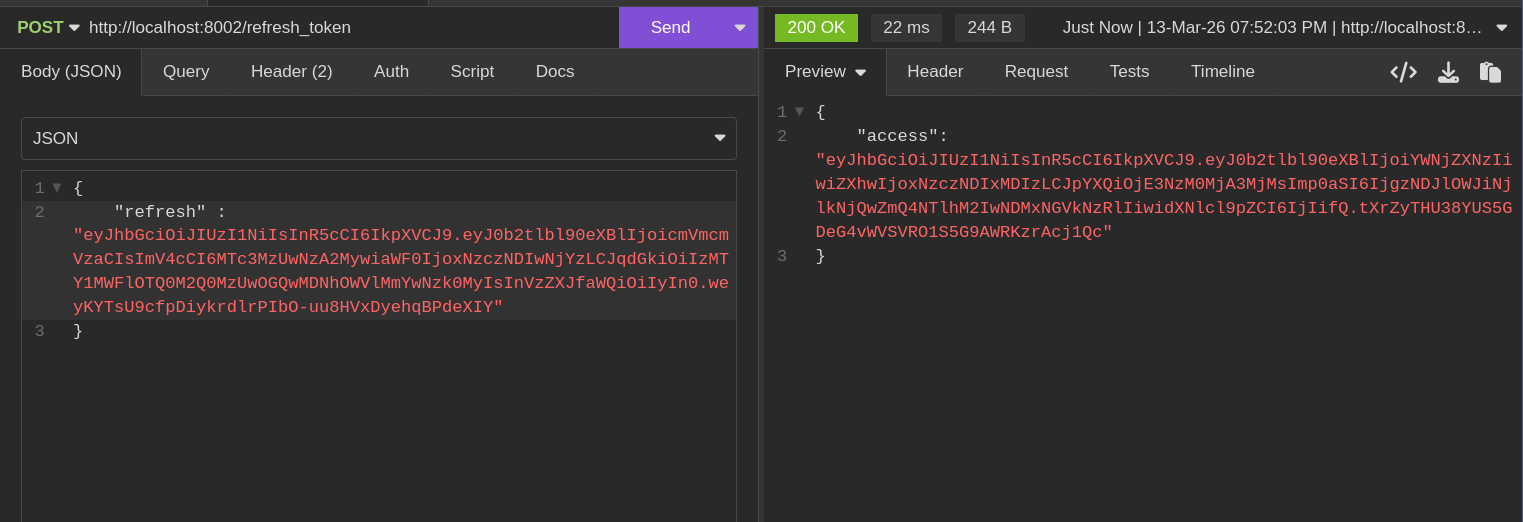Click the copy response to clipboard icon
Viewport: 1523px width, 522px height.
[1490, 72]
